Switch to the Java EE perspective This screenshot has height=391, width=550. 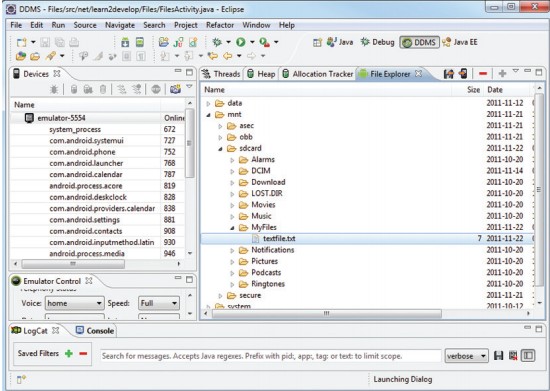pos(460,42)
